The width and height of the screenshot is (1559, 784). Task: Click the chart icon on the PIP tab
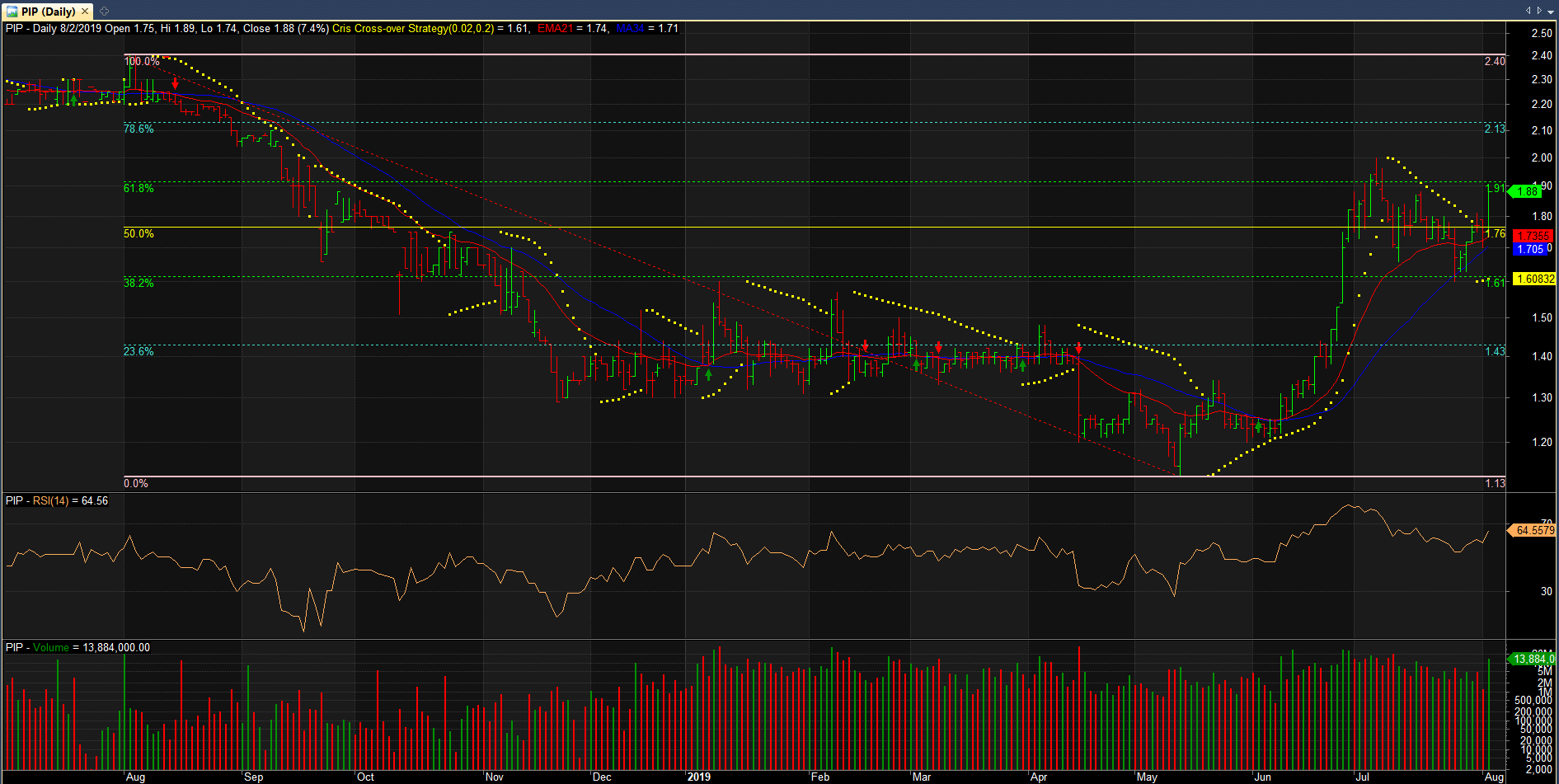(x=12, y=12)
